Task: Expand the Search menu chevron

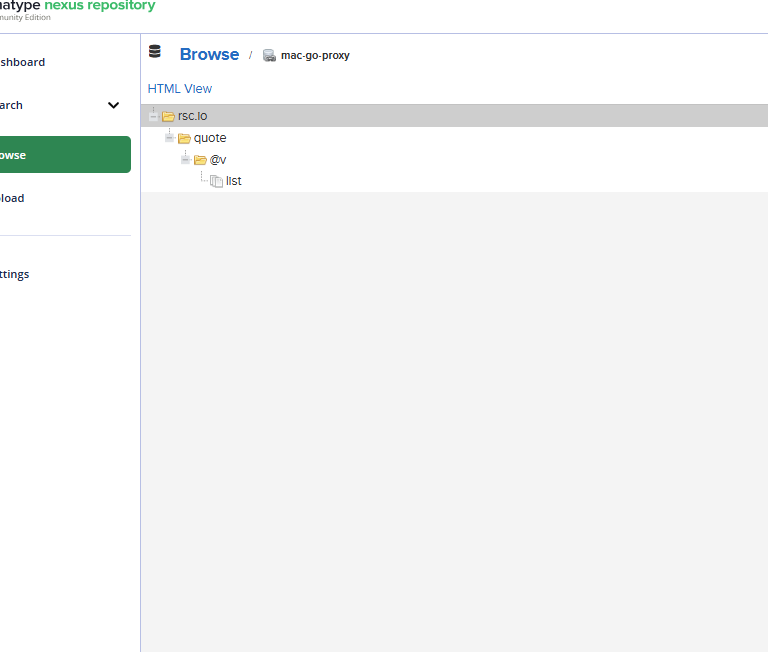Action: tap(114, 105)
